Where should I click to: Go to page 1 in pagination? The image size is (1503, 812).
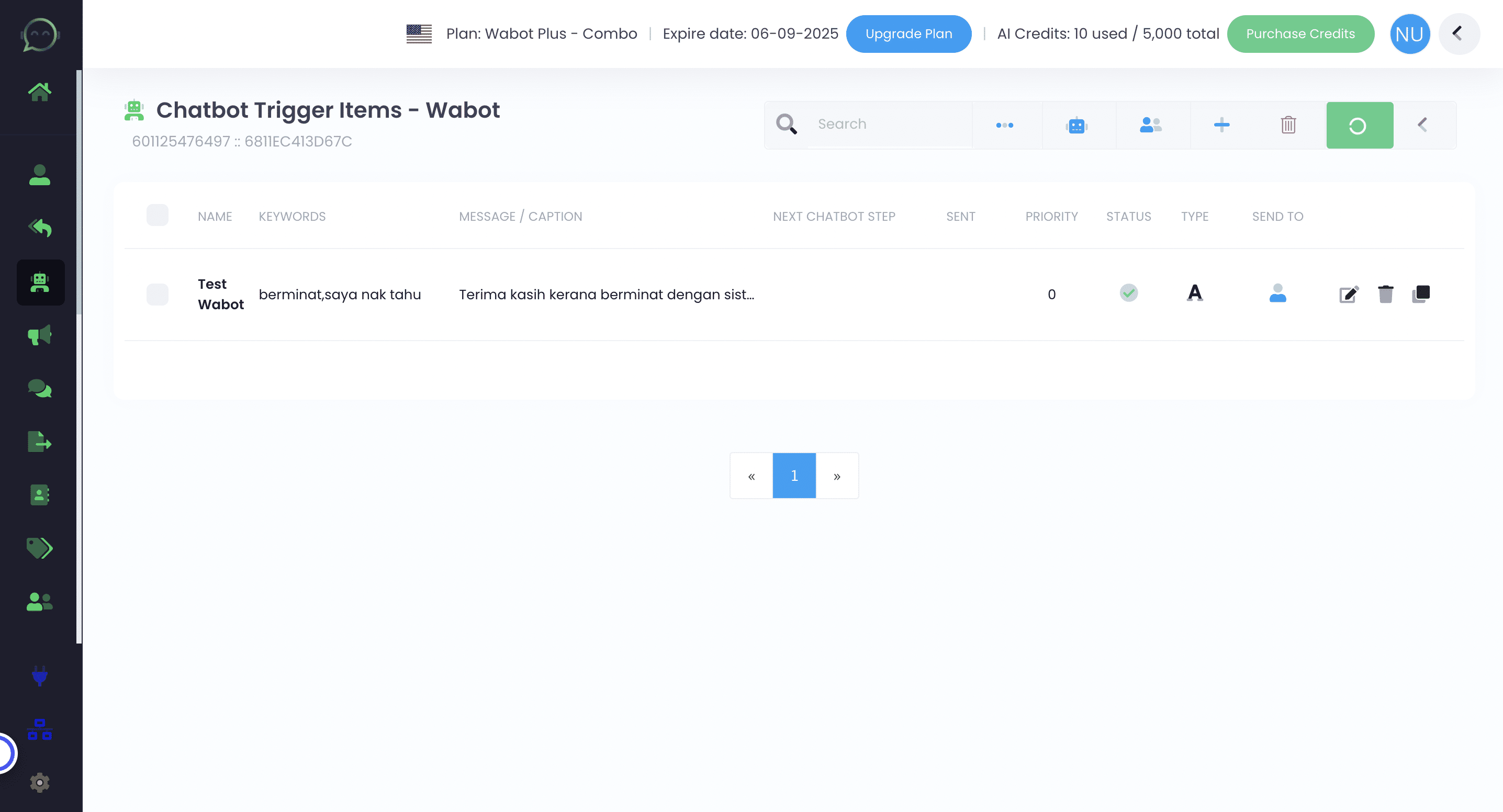pyautogui.click(x=793, y=476)
